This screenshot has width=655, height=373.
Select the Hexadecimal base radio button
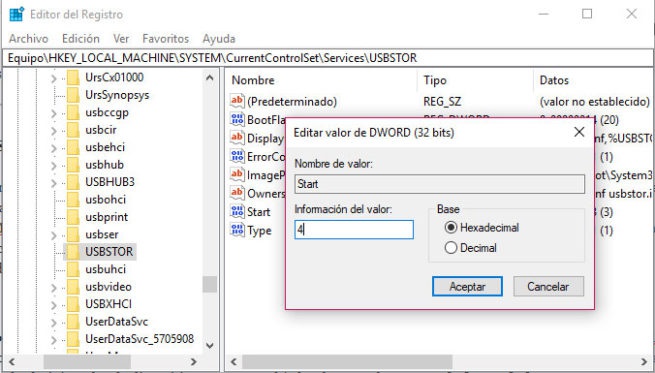pyautogui.click(x=451, y=228)
